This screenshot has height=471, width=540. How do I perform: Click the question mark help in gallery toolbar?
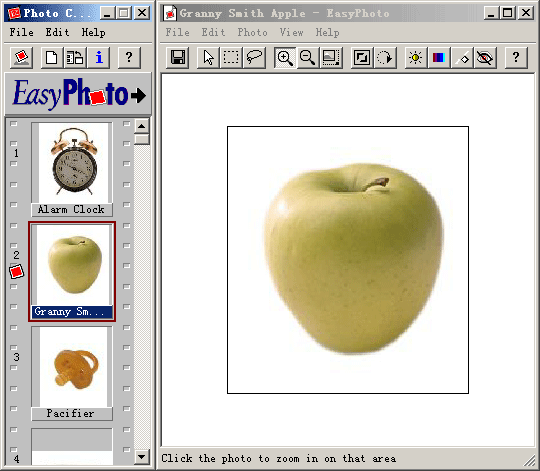pos(129,57)
